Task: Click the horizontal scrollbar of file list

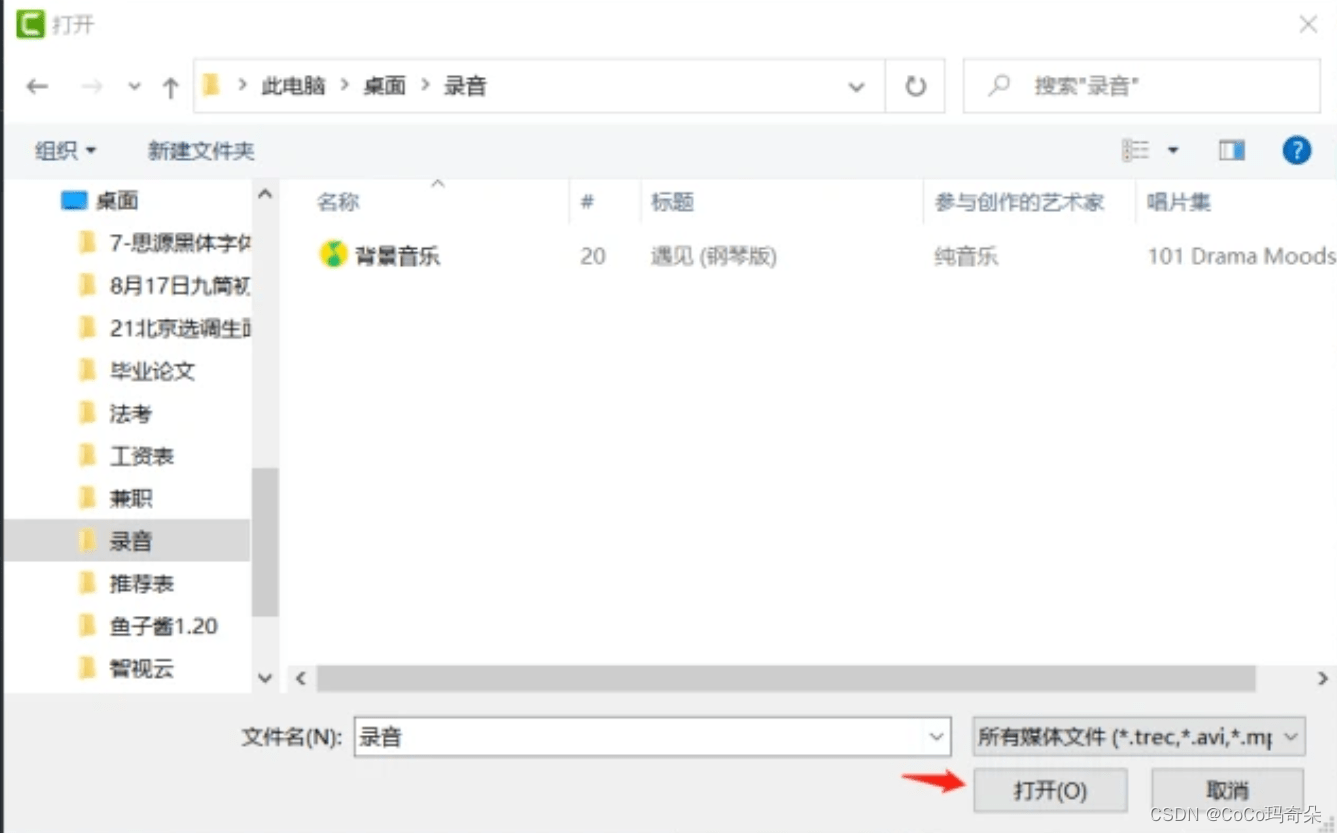Action: [785, 679]
